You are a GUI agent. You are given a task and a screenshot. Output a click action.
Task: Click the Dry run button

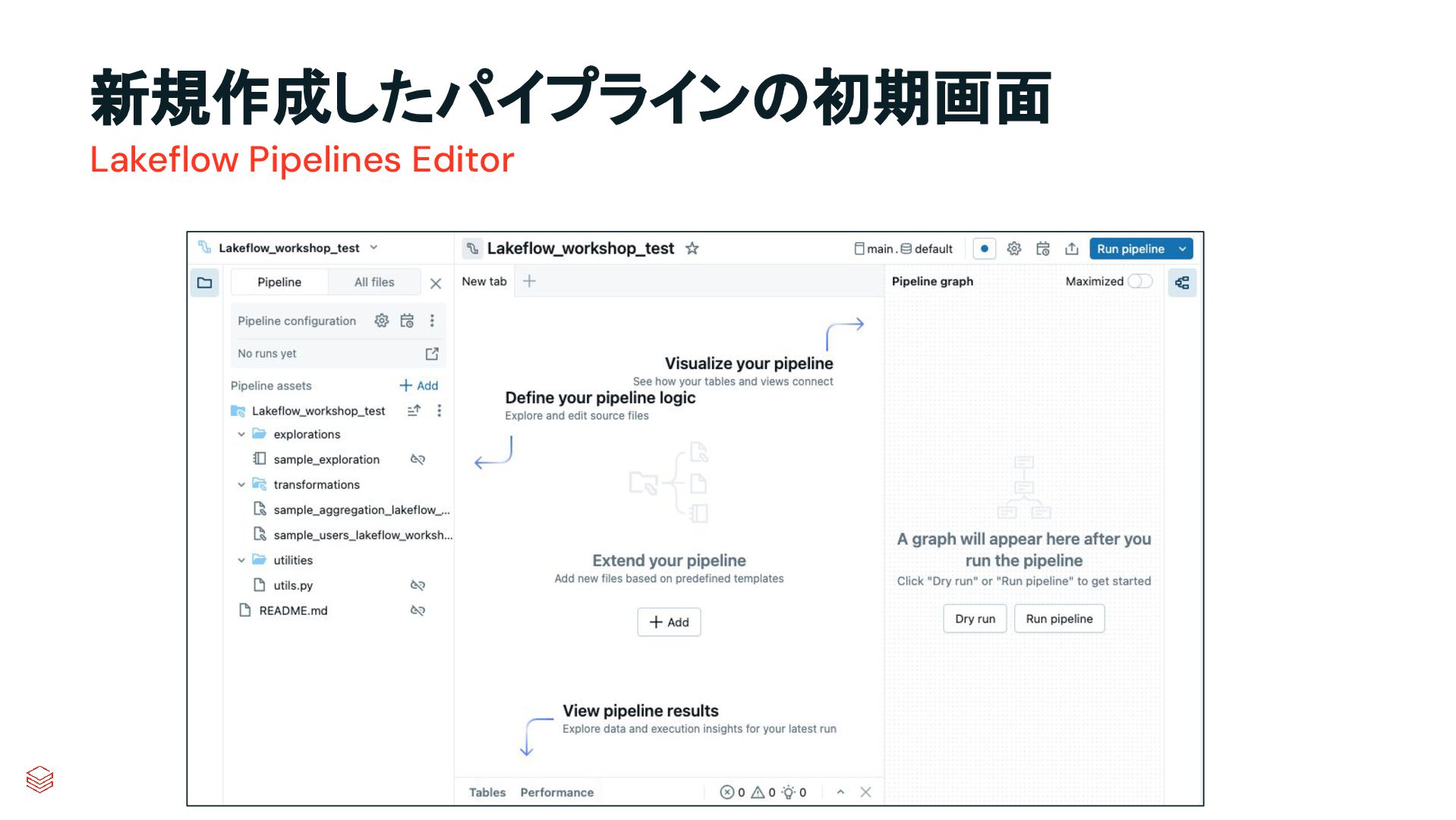(x=975, y=619)
